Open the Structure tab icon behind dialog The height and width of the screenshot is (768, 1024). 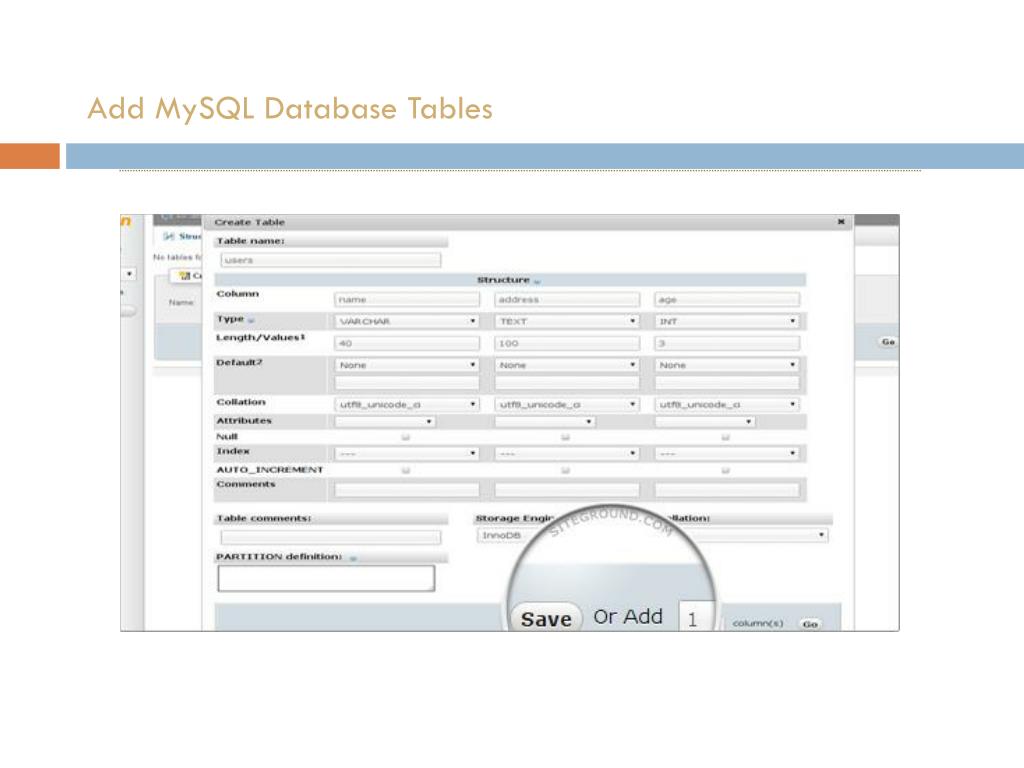point(169,236)
